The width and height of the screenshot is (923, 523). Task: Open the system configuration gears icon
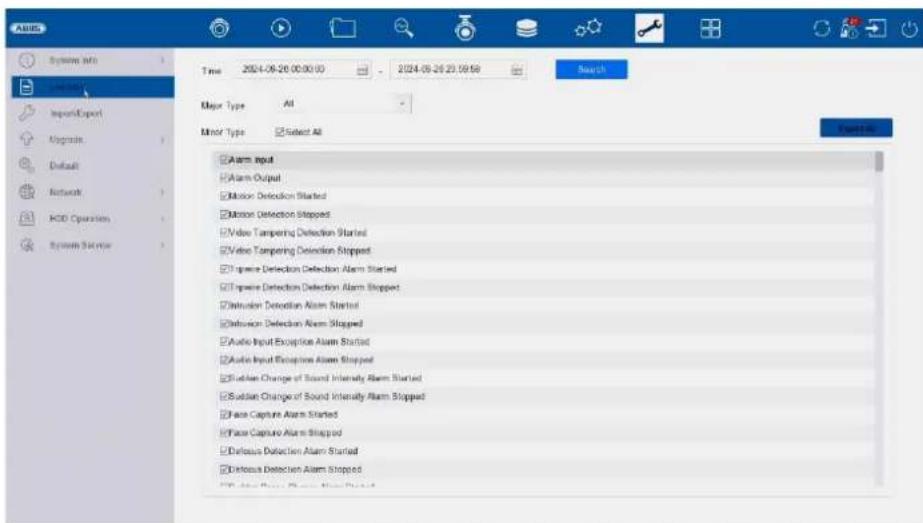coord(588,28)
